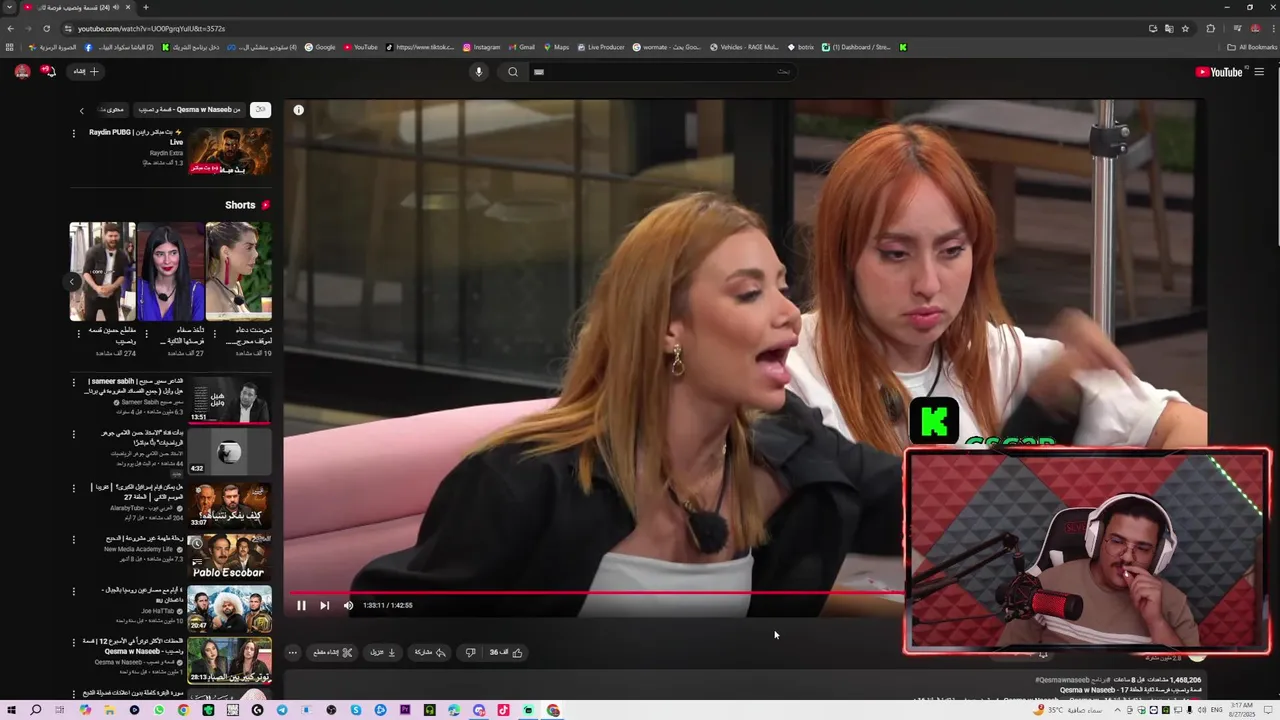Dislike the video with thumbs down
The image size is (1280, 720).
[x=470, y=652]
